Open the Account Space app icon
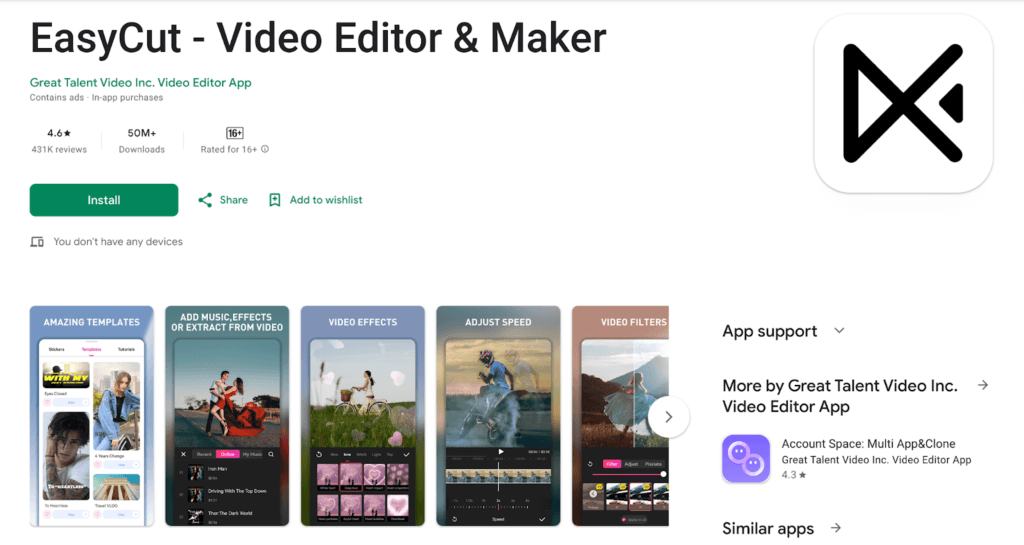1024x545 pixels. [x=746, y=459]
